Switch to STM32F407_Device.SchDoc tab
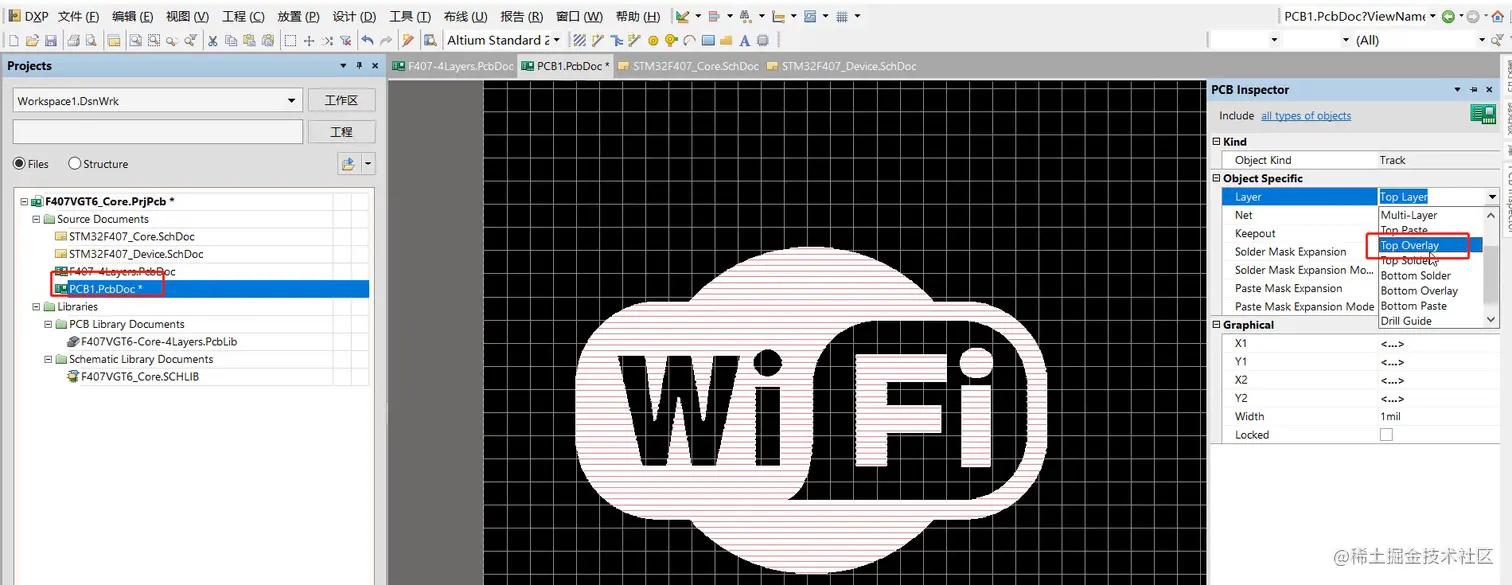Screen dimensions: 1512x585 click(x=841, y=66)
